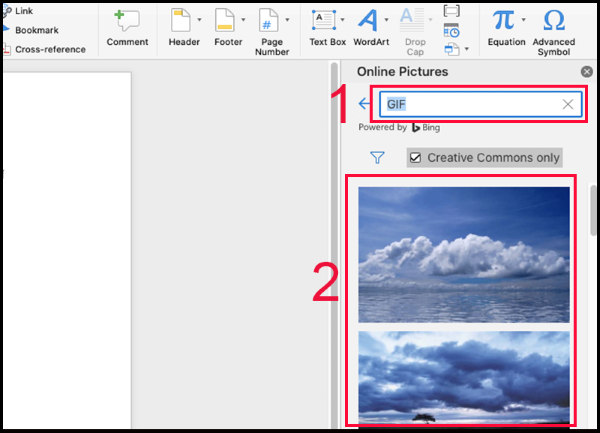Viewport: 600px width, 433px height.
Task: Close the Online Pictures panel
Action: [587, 72]
